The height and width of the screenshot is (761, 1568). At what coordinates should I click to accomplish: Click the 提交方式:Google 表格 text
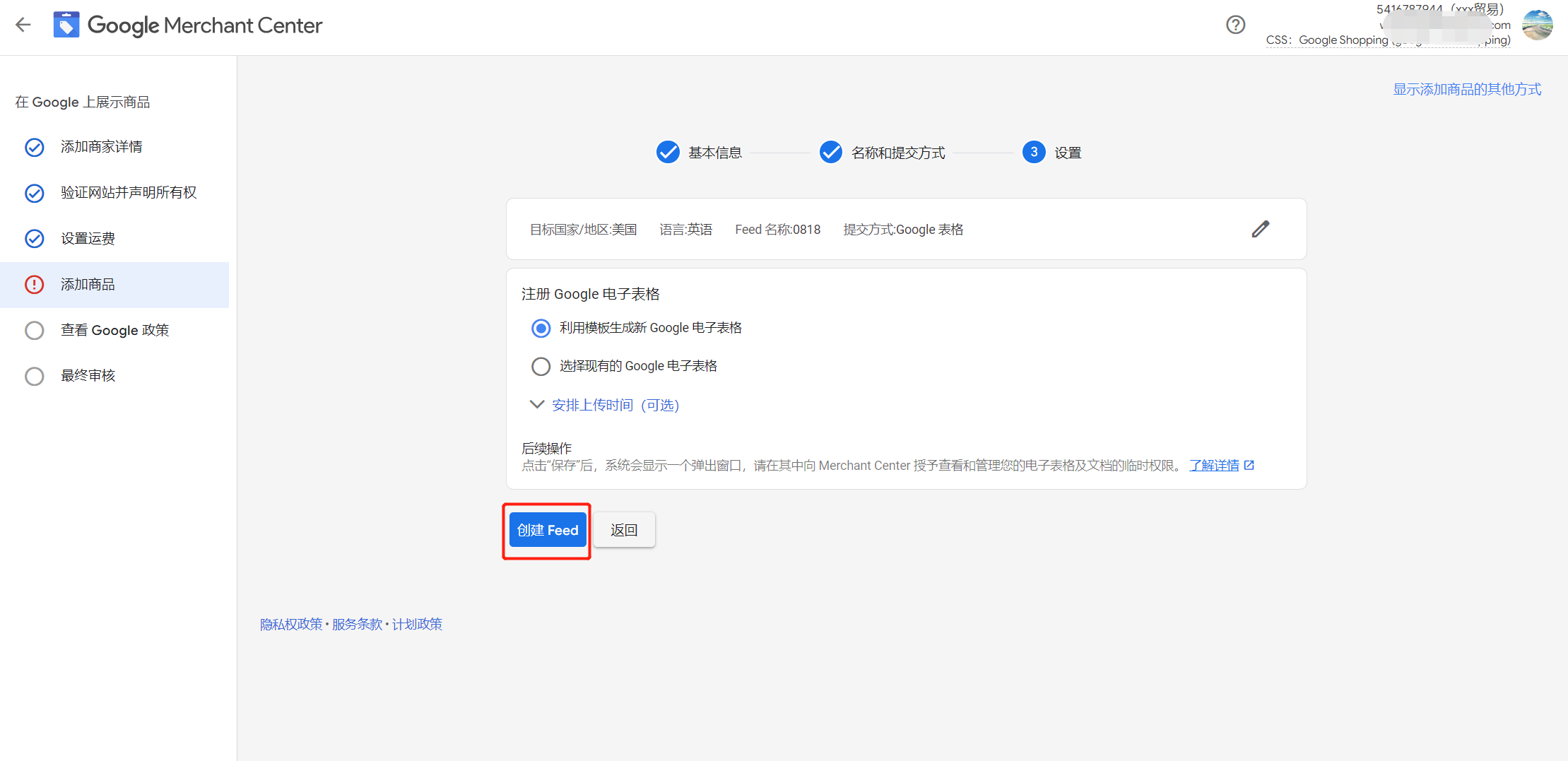903,230
